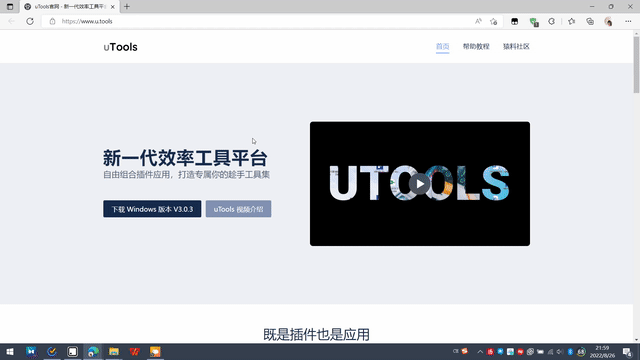Open the browser profile avatar
Image resolution: width=640 pixels, height=360 pixels.
point(609,21)
